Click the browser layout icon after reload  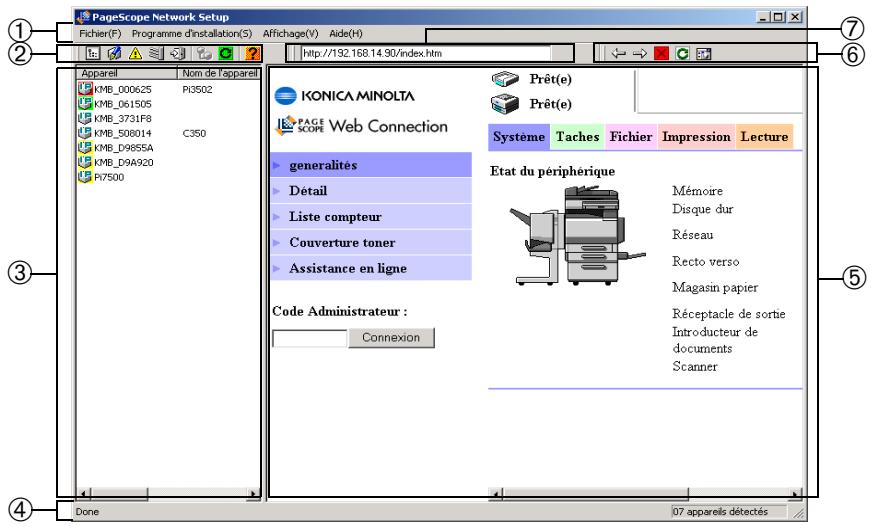coord(704,54)
